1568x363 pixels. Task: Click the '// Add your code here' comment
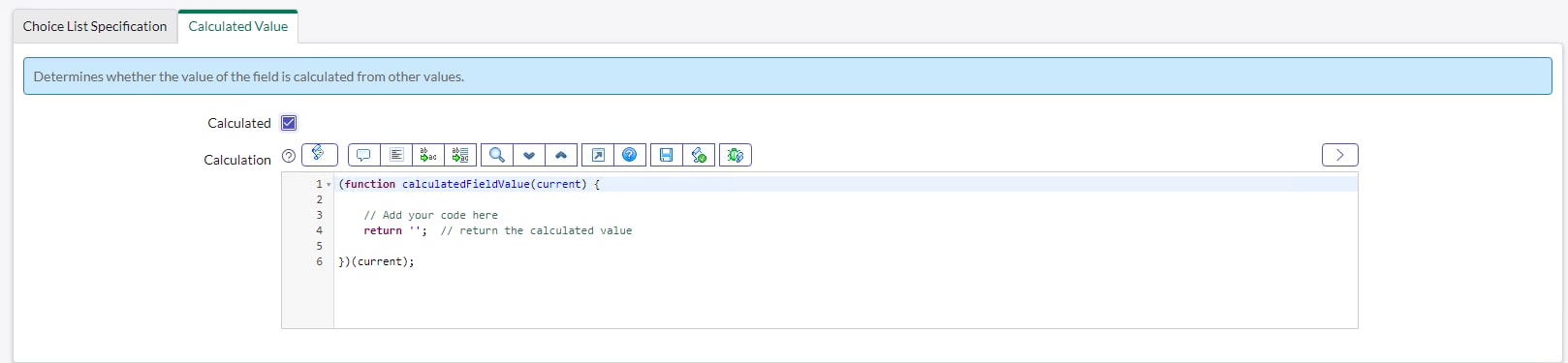click(430, 215)
